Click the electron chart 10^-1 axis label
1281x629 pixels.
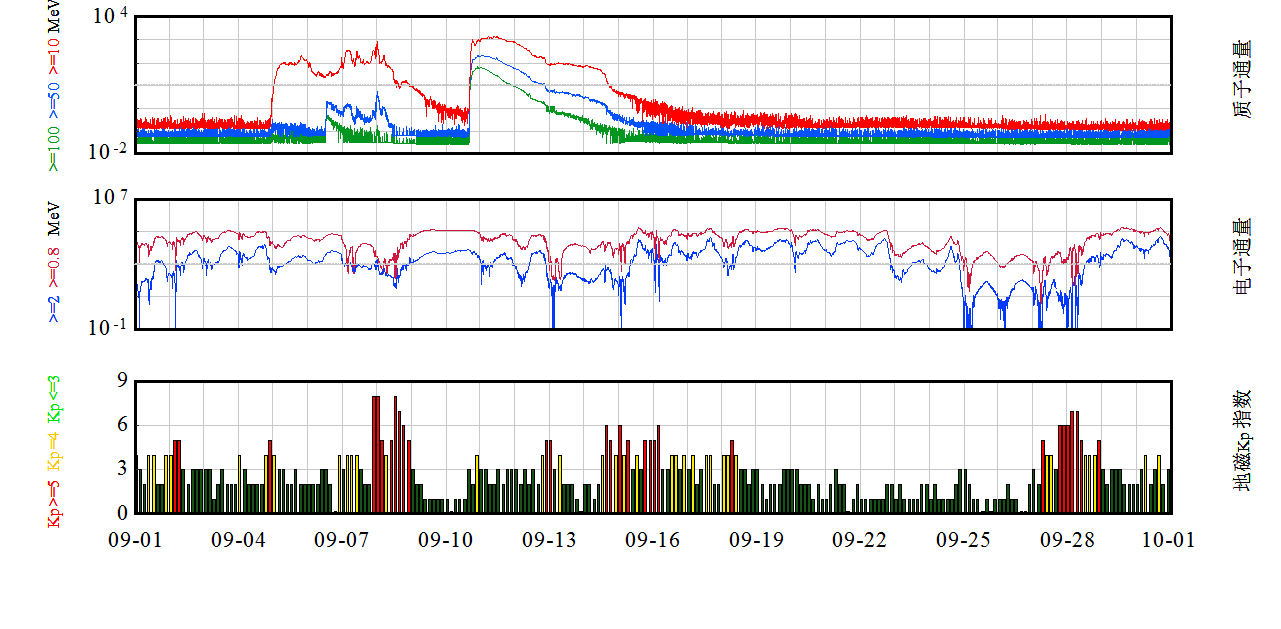108,328
